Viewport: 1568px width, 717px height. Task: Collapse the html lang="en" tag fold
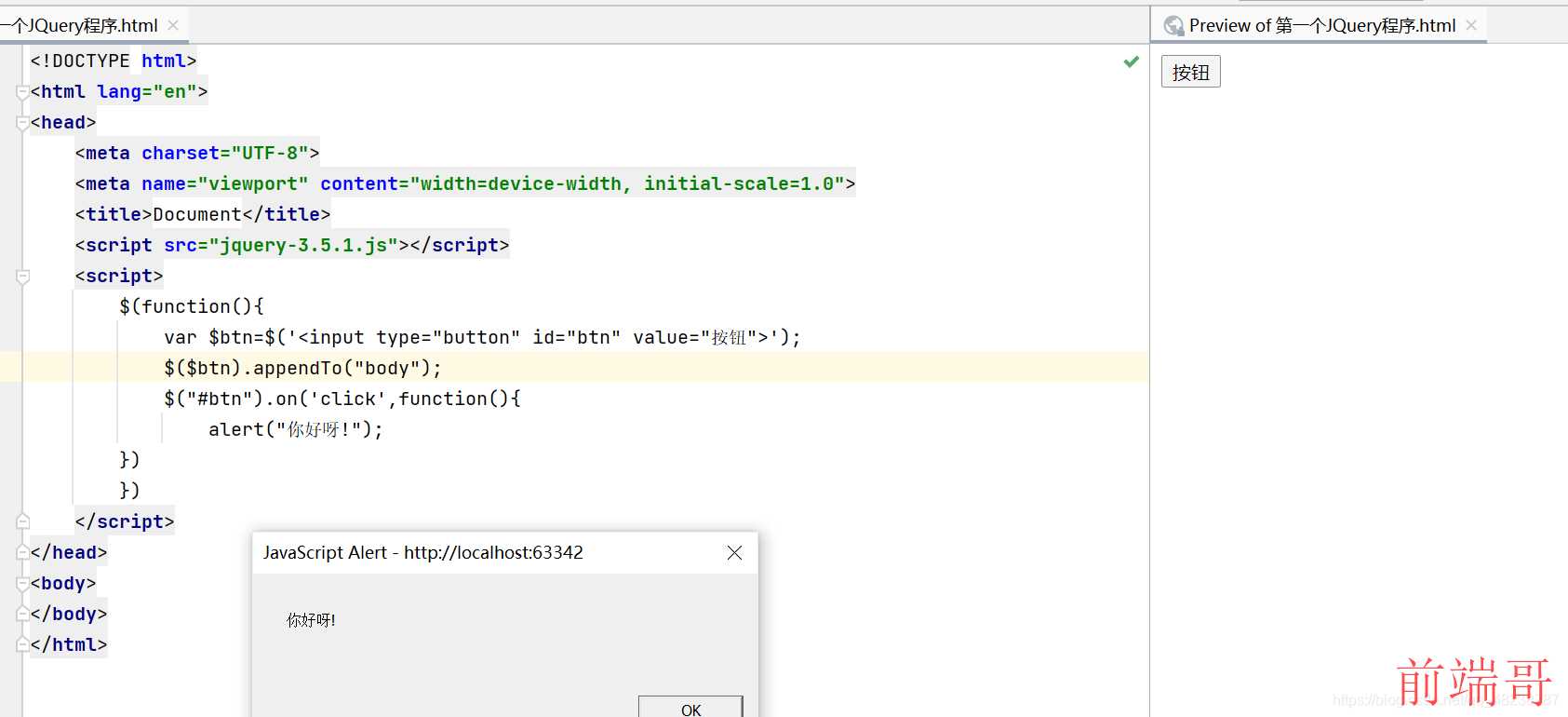coord(23,92)
